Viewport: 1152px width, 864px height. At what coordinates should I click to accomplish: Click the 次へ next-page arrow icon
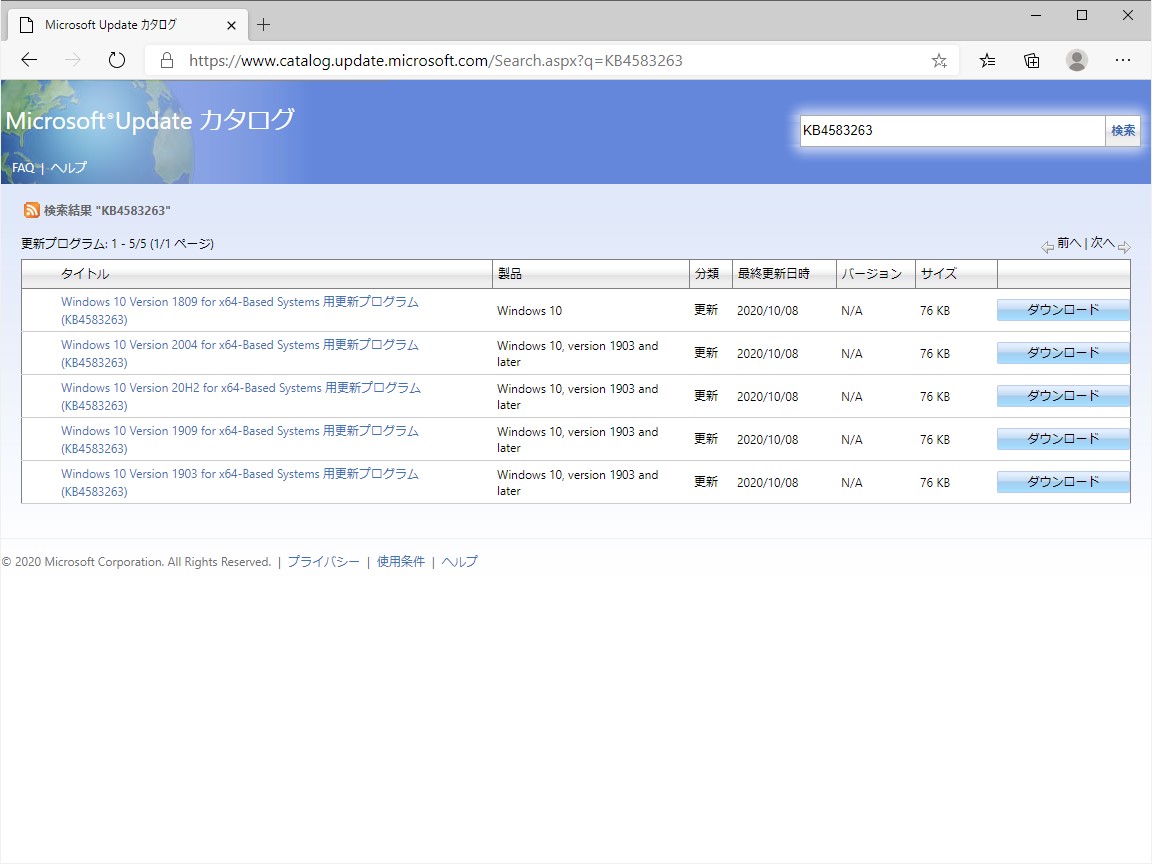[x=1124, y=247]
